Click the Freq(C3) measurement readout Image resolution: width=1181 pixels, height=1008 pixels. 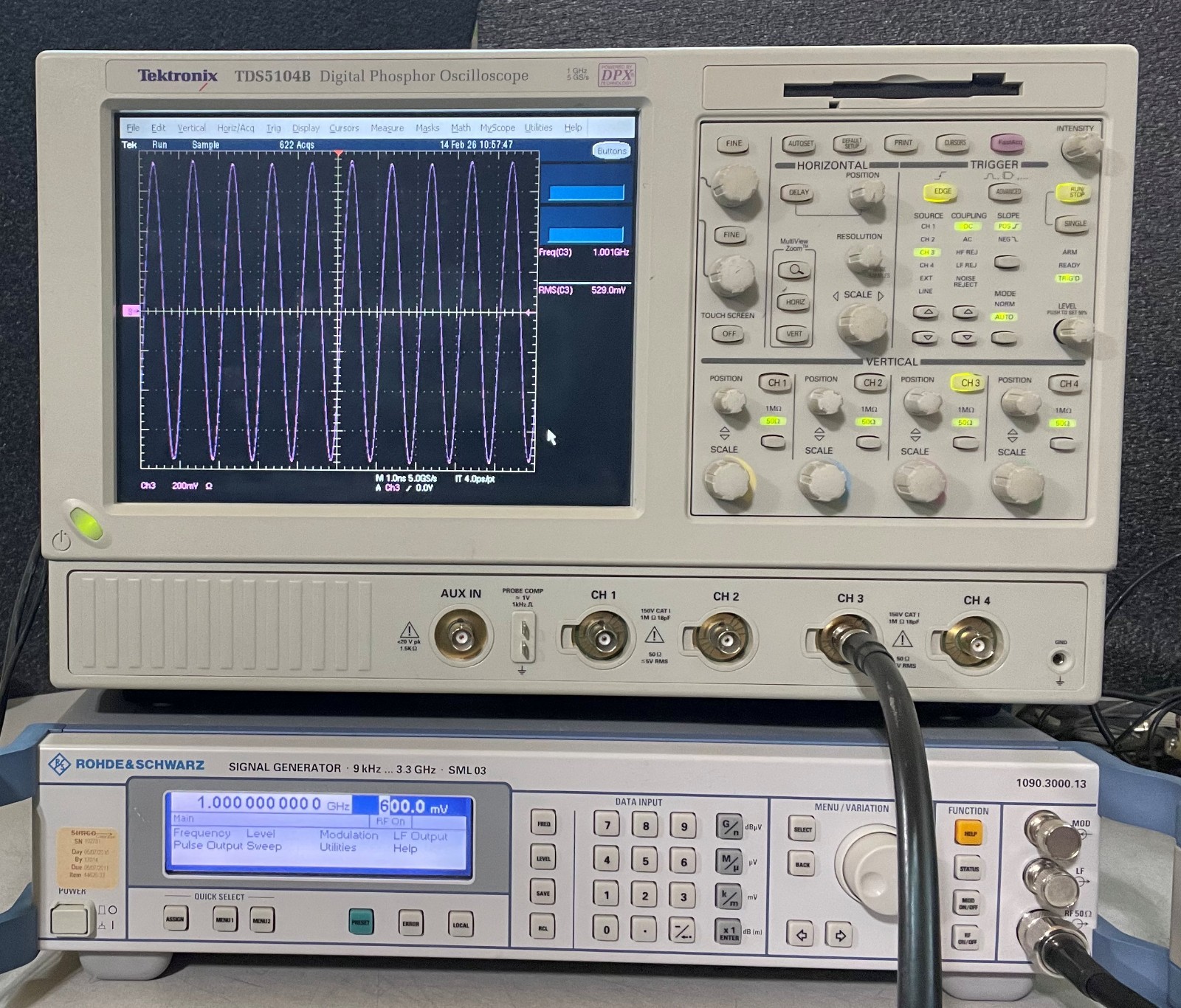coord(585,252)
